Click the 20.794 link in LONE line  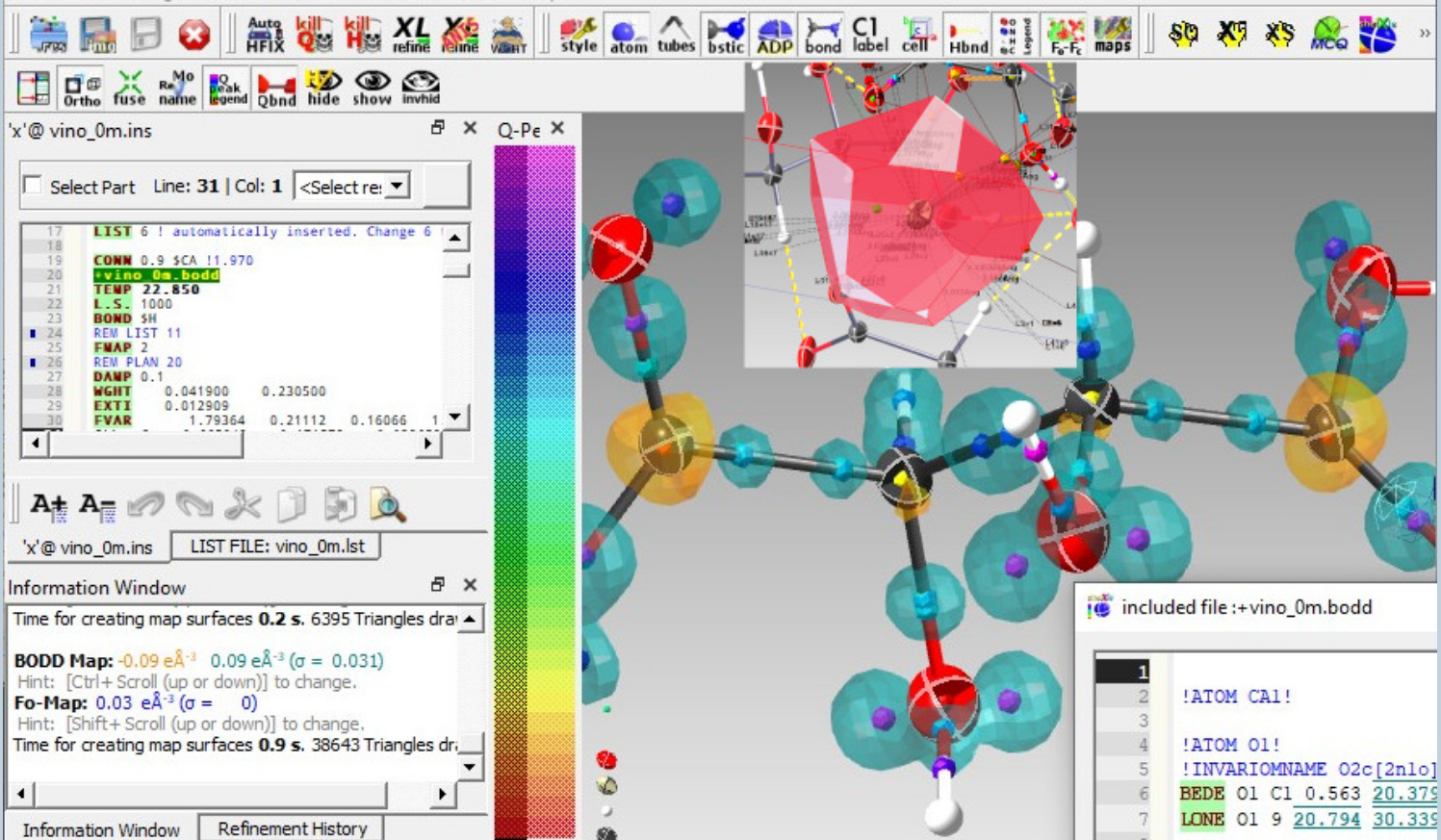(x=1325, y=819)
